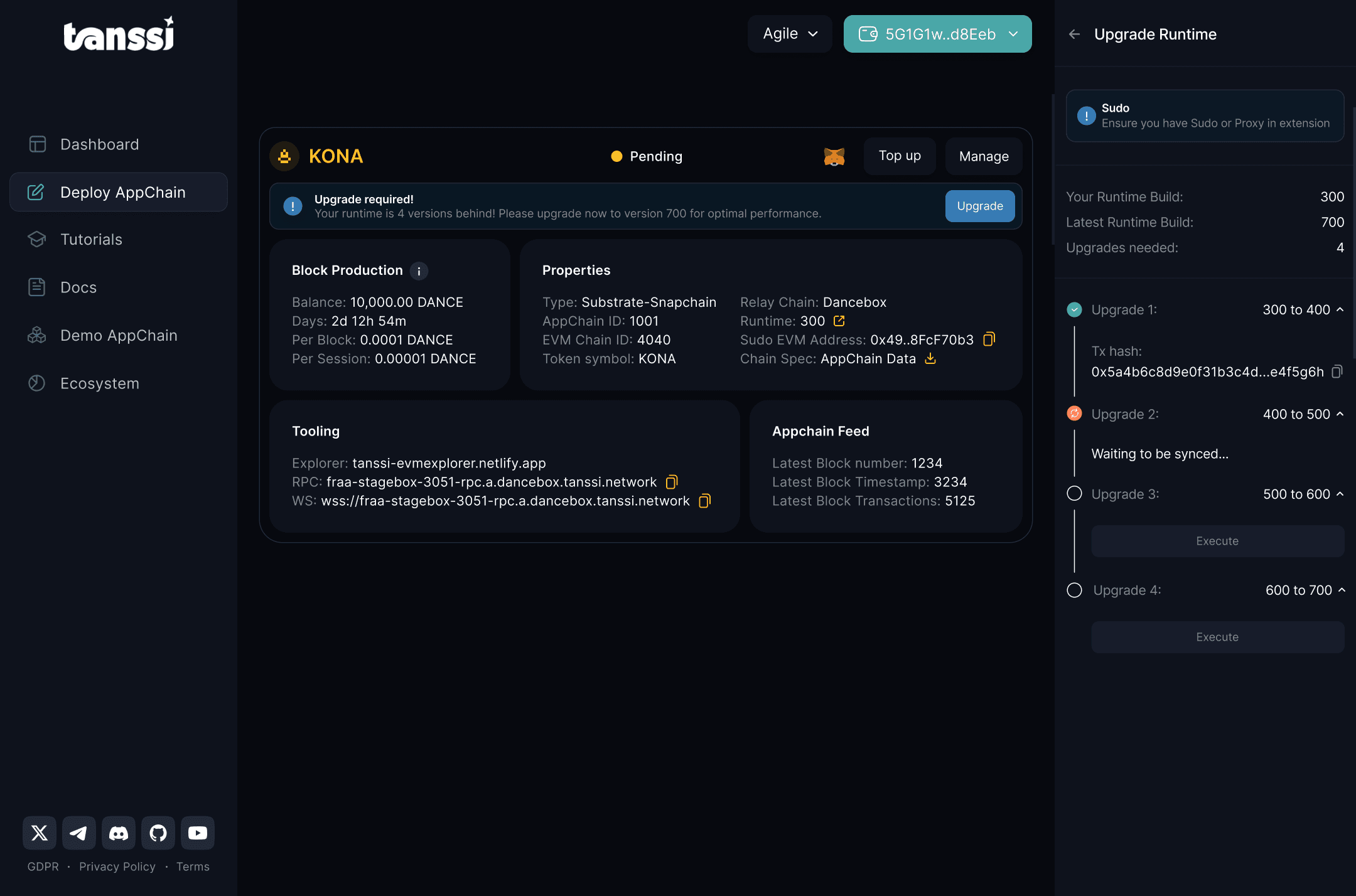
Task: Click the Upgrade 1 completed check icon
Action: [1075, 309]
